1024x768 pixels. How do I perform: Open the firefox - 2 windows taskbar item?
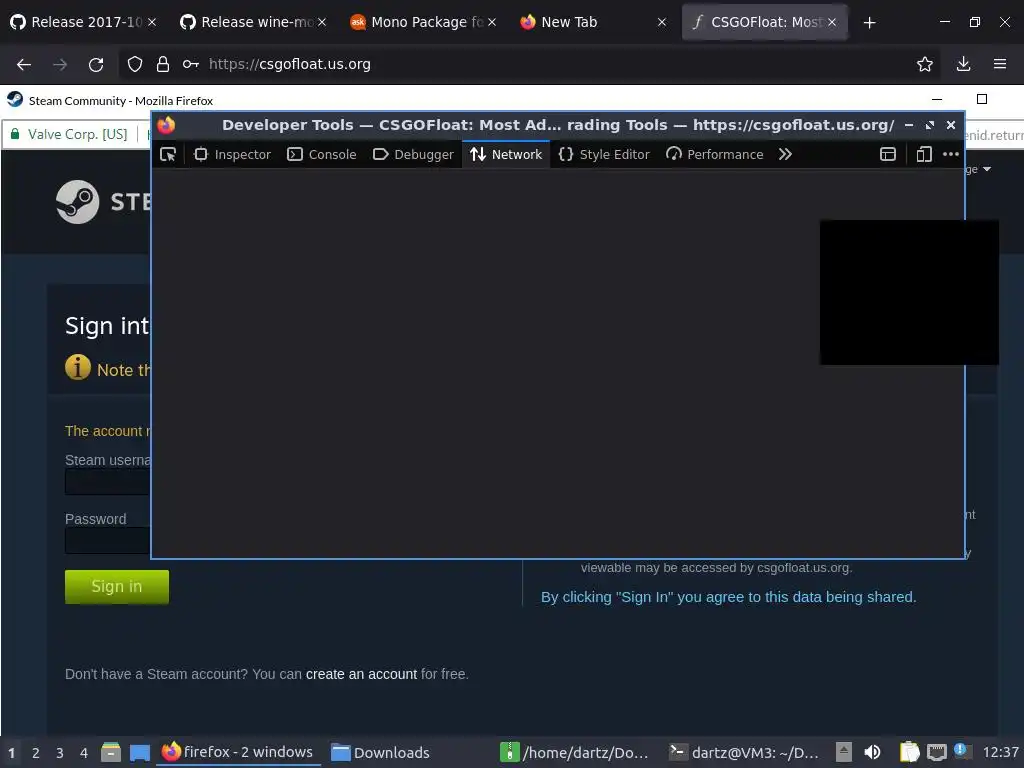coord(238,752)
